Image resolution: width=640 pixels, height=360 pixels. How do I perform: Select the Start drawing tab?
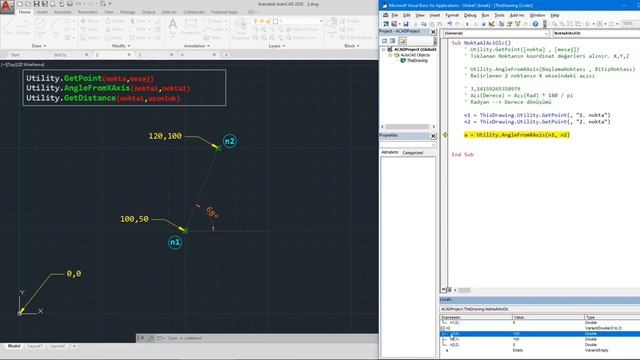(x=15, y=54)
